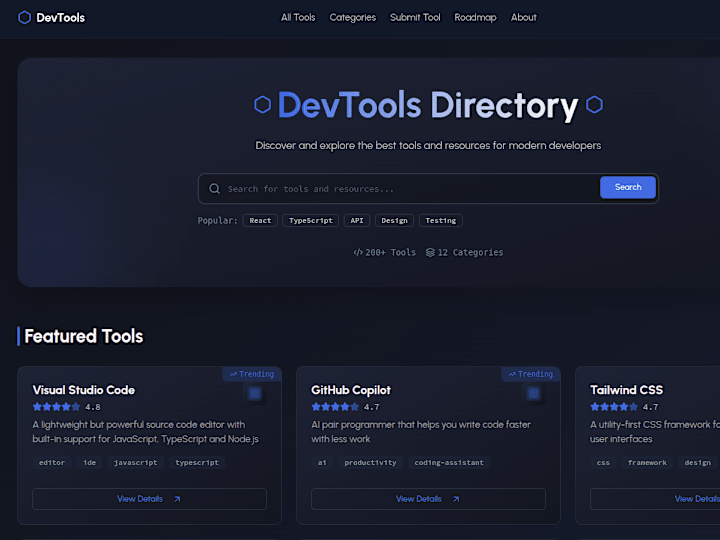
Task: Click the Featured Tools heading
Action: [x=84, y=336]
